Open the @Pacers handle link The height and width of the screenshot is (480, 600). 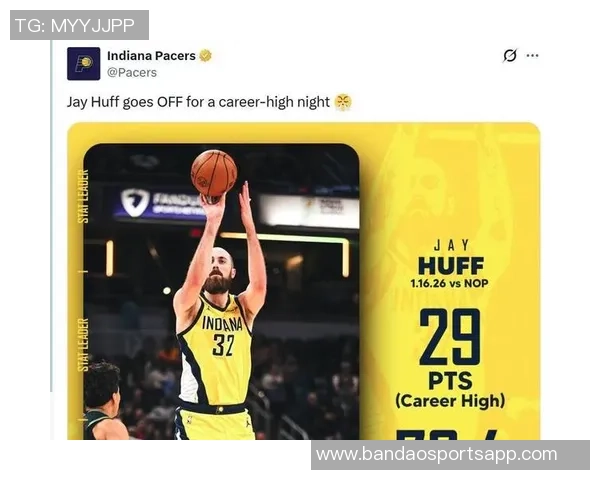pos(132,72)
